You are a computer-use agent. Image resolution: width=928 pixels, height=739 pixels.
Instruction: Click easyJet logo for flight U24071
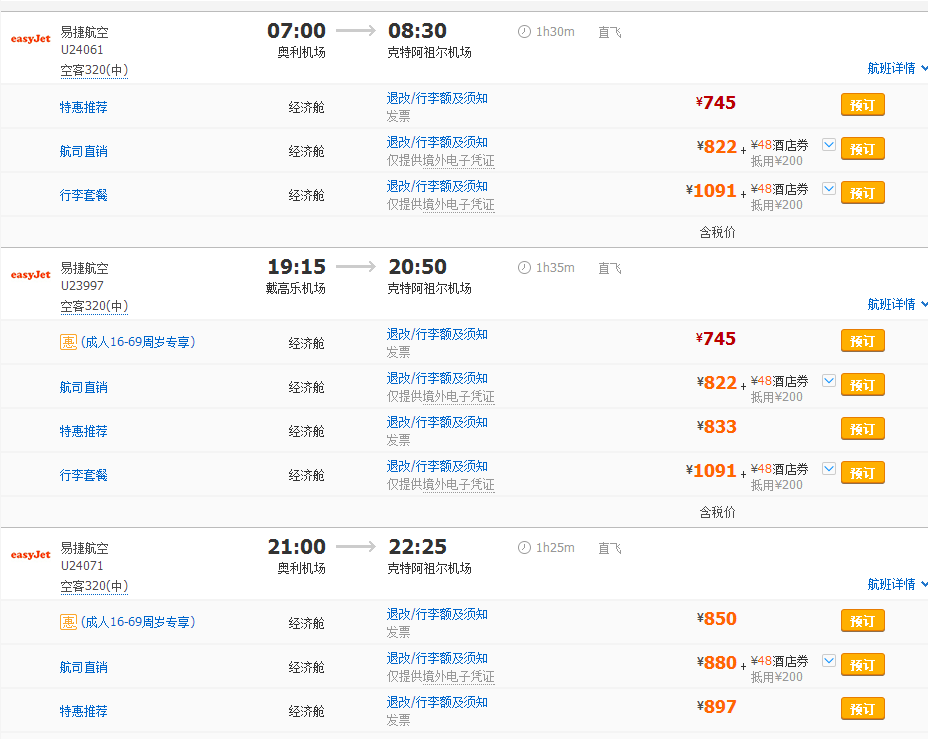(30, 555)
